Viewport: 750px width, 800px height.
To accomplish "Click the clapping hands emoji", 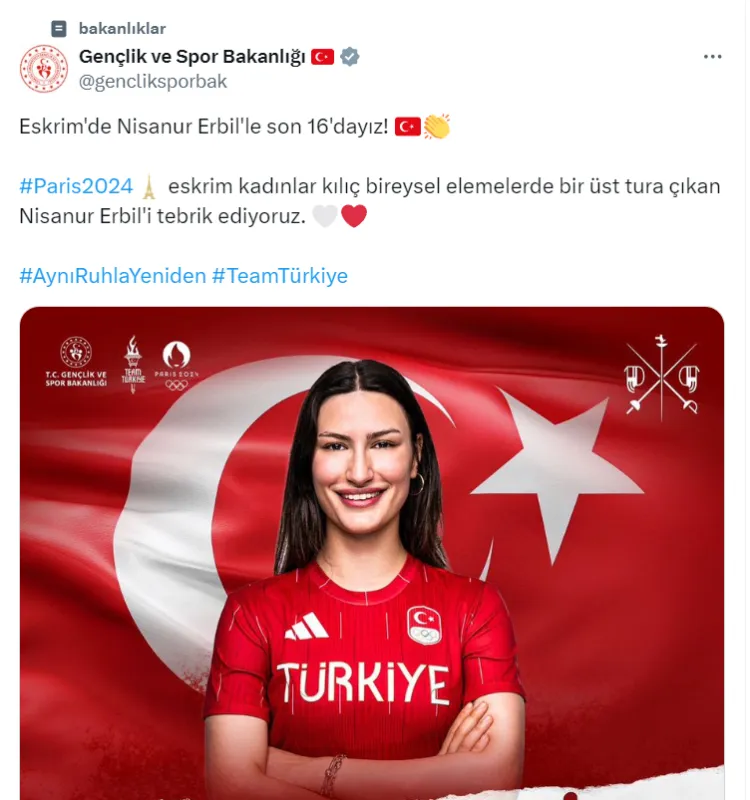I will coord(437,127).
